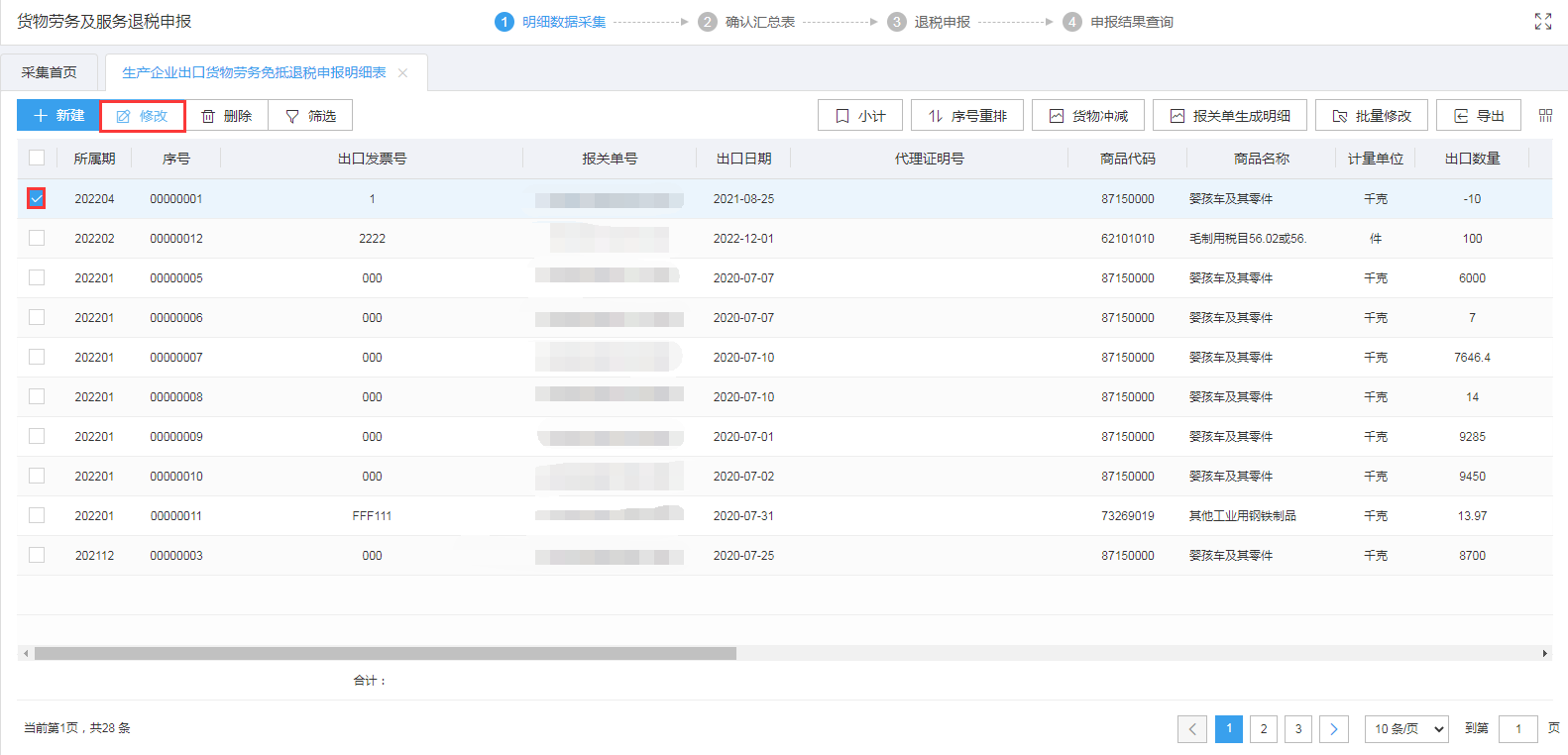1568x755 pixels.
Task: Click the scrollbar right arrow
Action: [x=1544, y=654]
